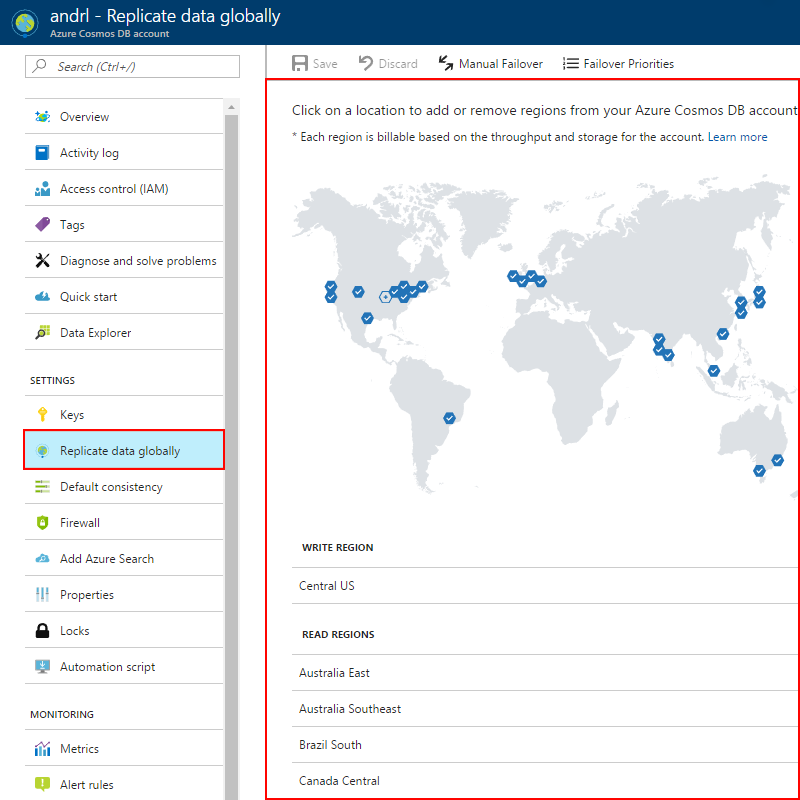Toggle the Brazil South region marker on the map
800x800 pixels.
449,418
